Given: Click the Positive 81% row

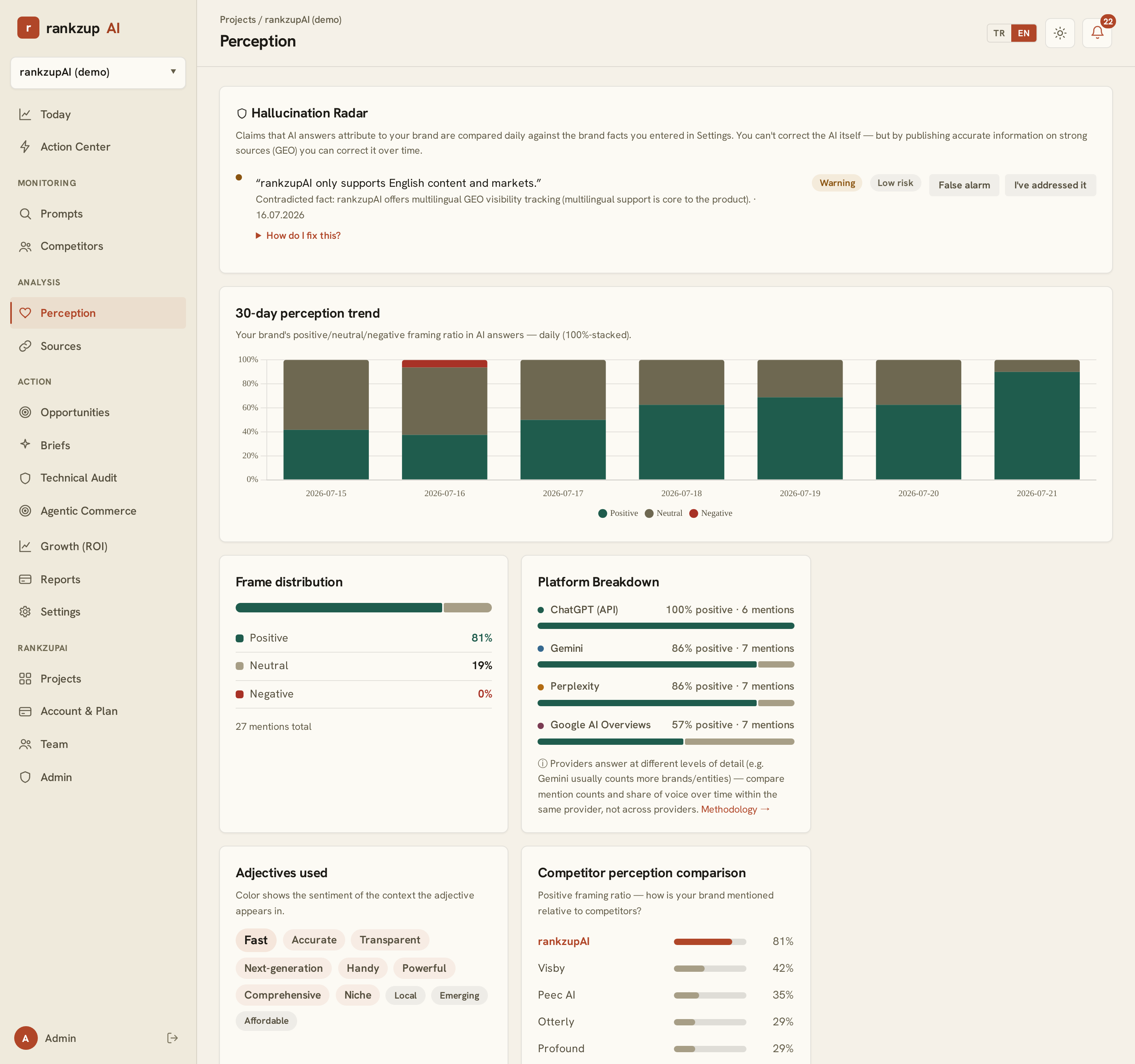Looking at the screenshot, I should 364,638.
